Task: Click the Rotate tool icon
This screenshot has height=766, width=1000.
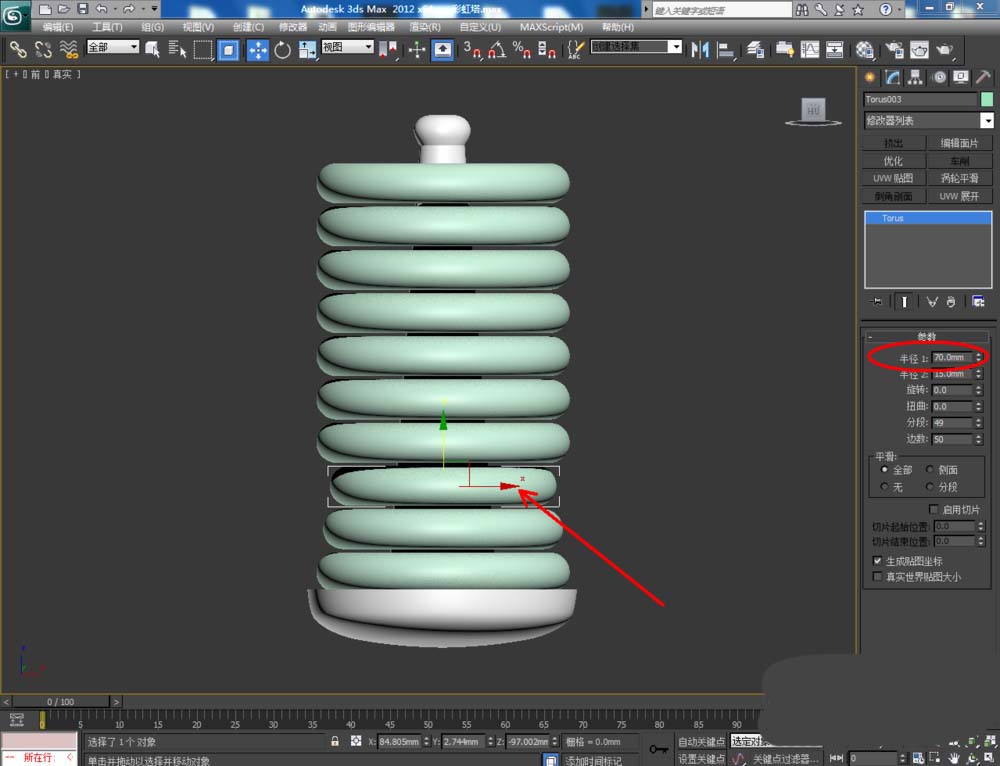Action: 282,49
